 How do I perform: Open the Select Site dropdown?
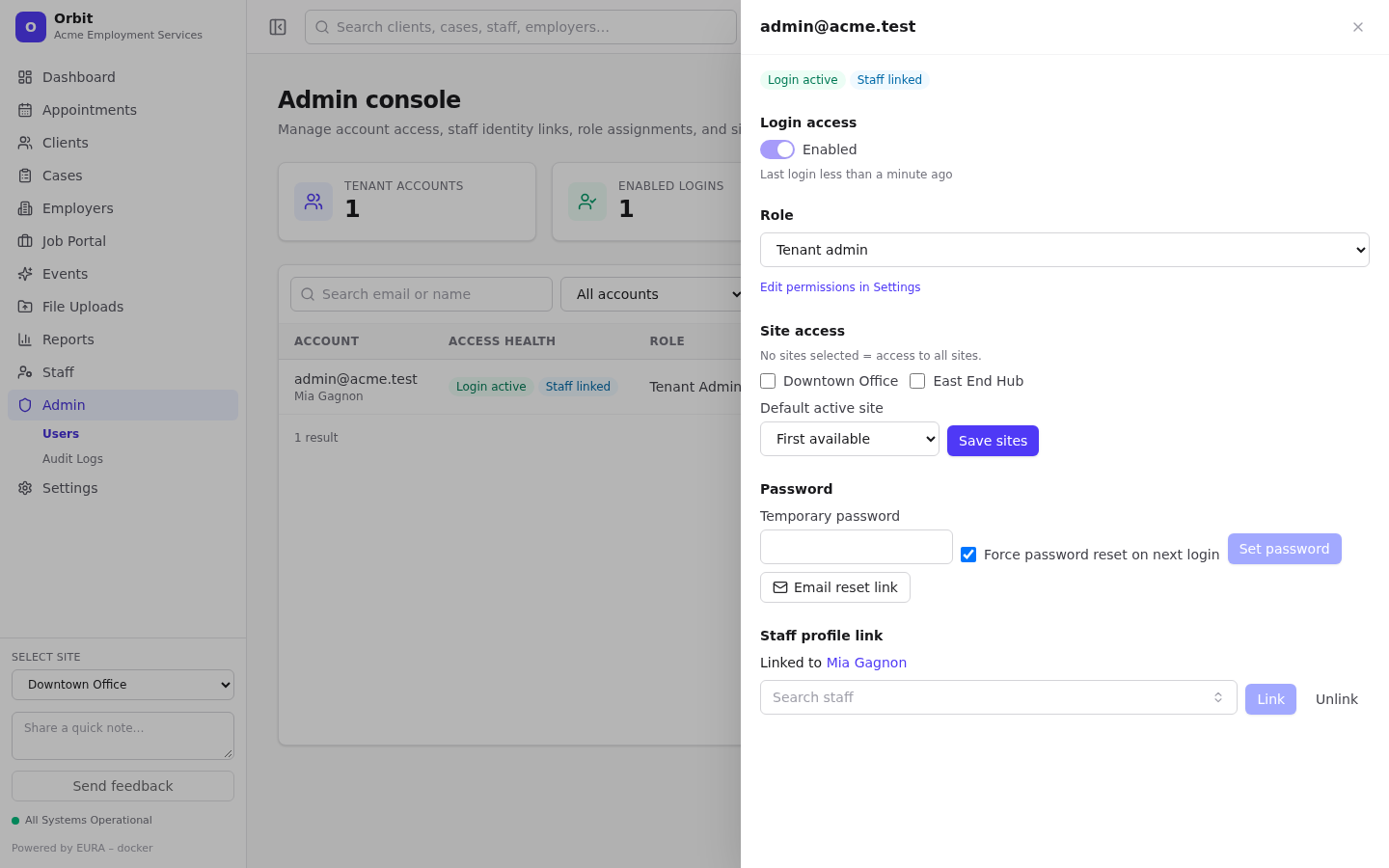tap(123, 685)
